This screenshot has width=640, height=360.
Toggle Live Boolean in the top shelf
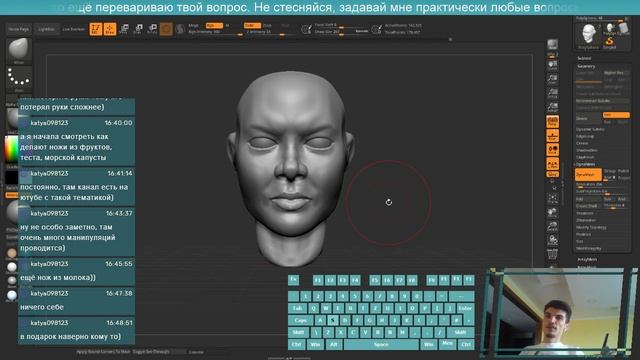[x=73, y=29]
